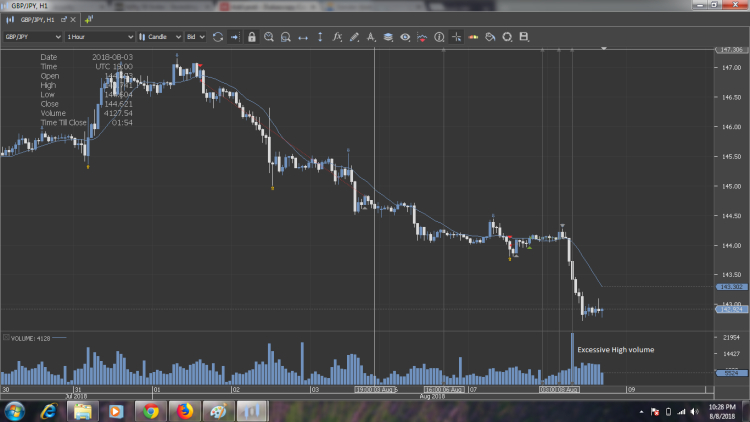The height and width of the screenshot is (422, 750).
Task: Click the red-yellow price marker icon
Action: [x=474, y=37]
